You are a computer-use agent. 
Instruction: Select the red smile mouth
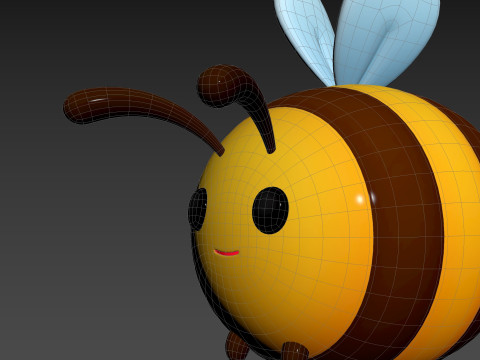click(x=227, y=253)
